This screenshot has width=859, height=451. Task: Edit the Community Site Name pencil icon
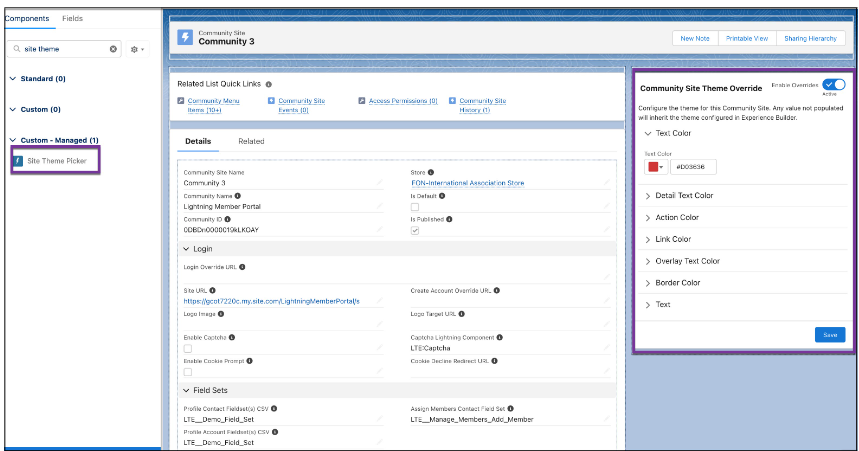pyautogui.click(x=379, y=182)
